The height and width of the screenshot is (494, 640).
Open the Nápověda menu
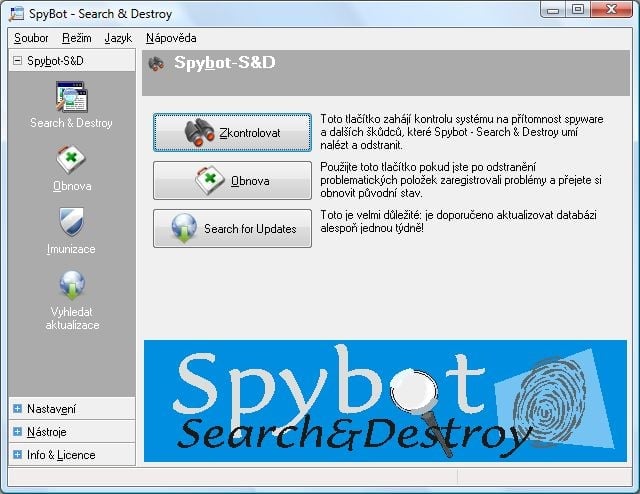pyautogui.click(x=171, y=38)
